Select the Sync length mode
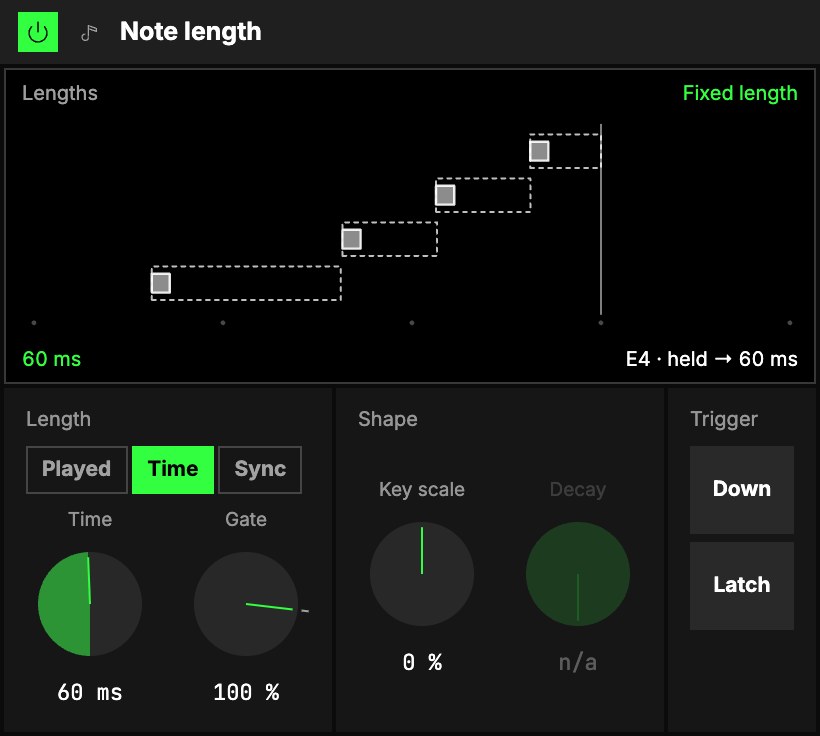 pos(260,469)
